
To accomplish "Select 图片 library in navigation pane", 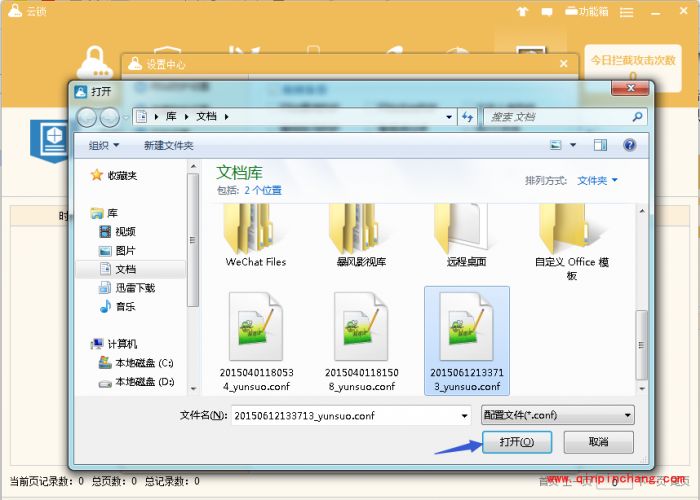I will click(117, 250).
